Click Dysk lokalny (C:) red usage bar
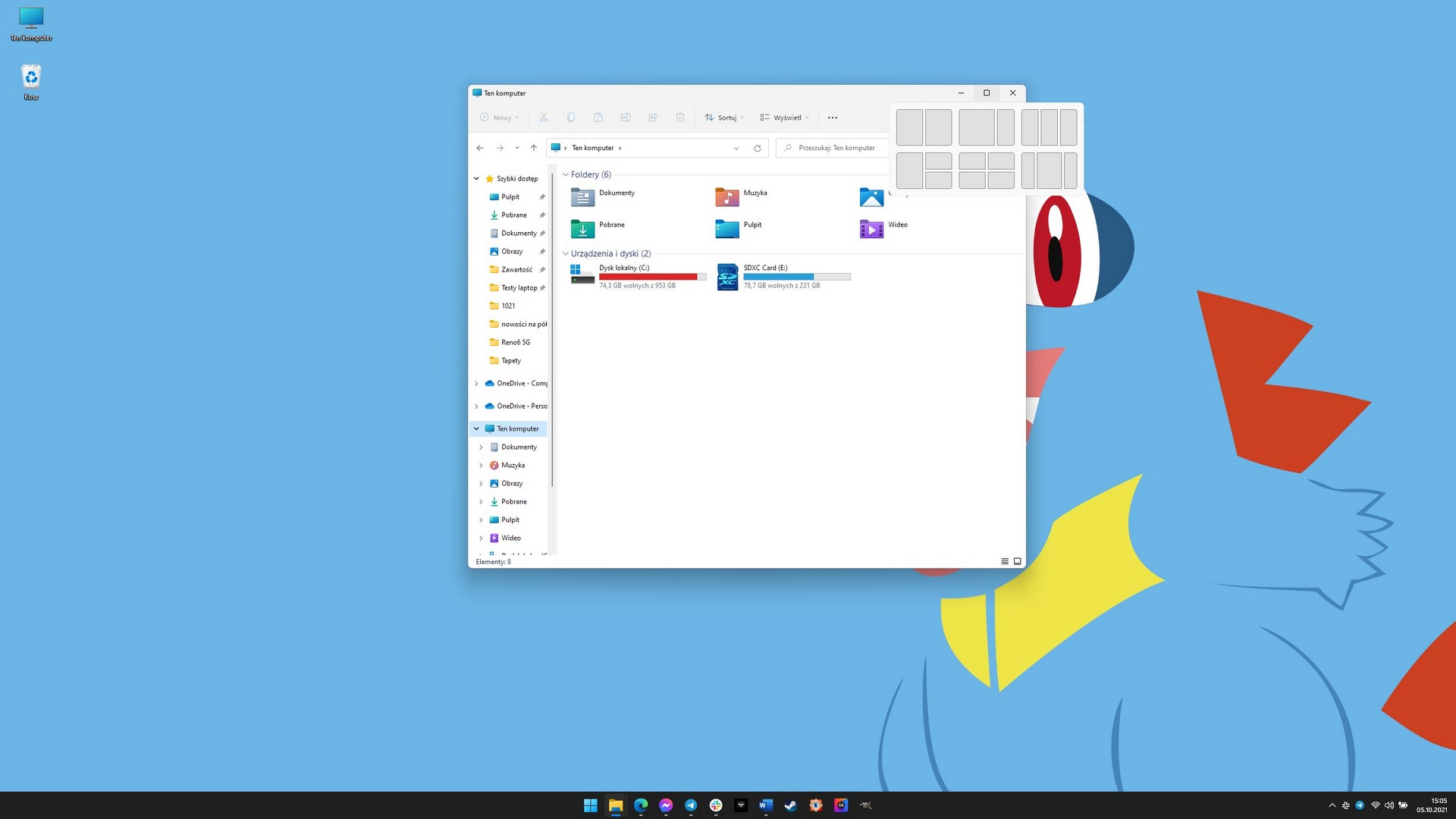The height and width of the screenshot is (819, 1456). point(648,277)
